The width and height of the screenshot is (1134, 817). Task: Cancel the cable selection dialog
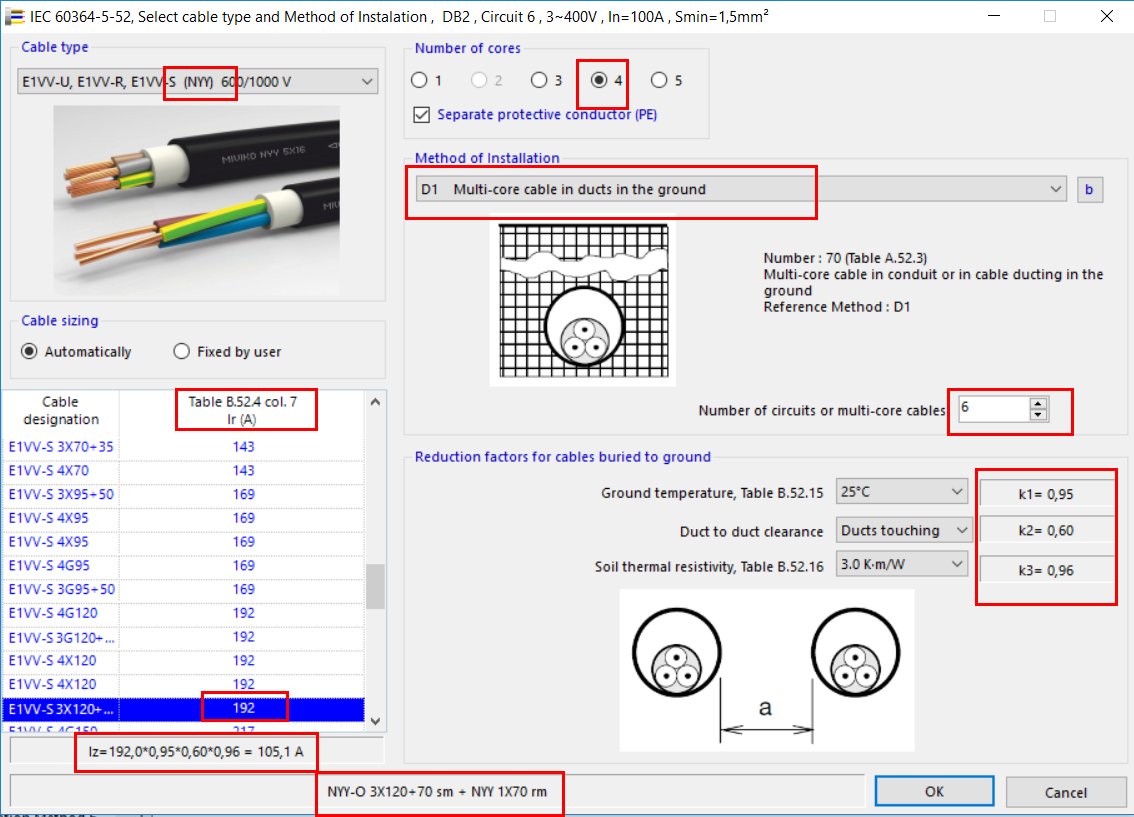pyautogui.click(x=1066, y=791)
